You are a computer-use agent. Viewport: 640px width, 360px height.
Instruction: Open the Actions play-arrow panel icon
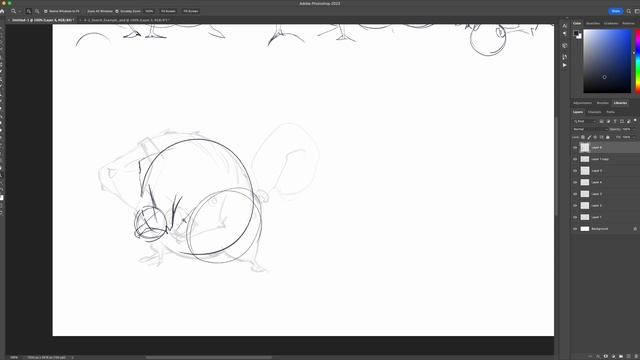click(564, 65)
